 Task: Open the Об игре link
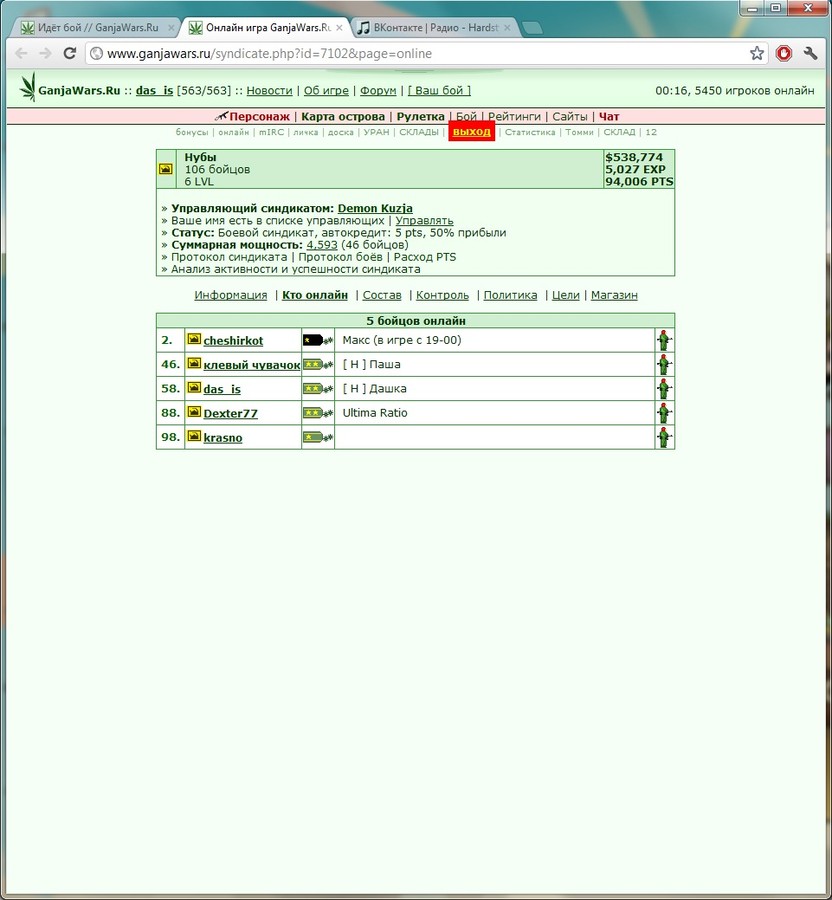point(326,91)
